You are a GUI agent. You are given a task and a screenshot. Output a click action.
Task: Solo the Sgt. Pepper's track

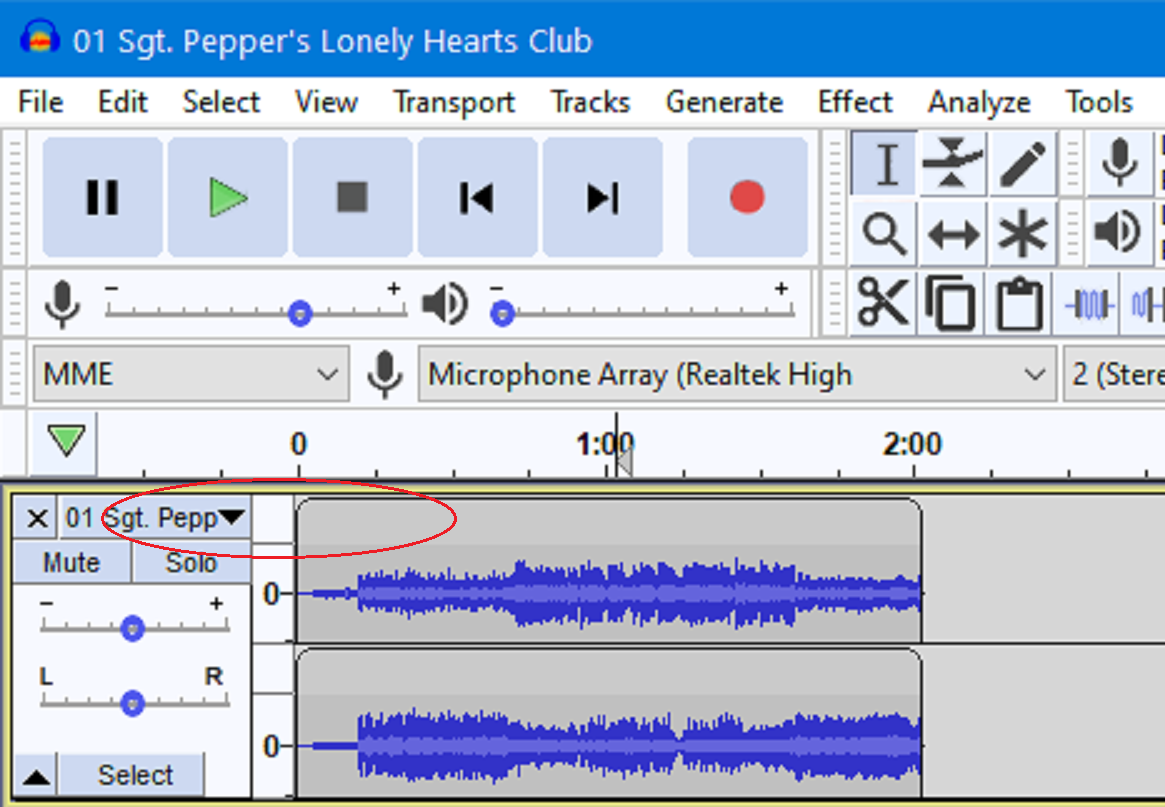click(189, 562)
